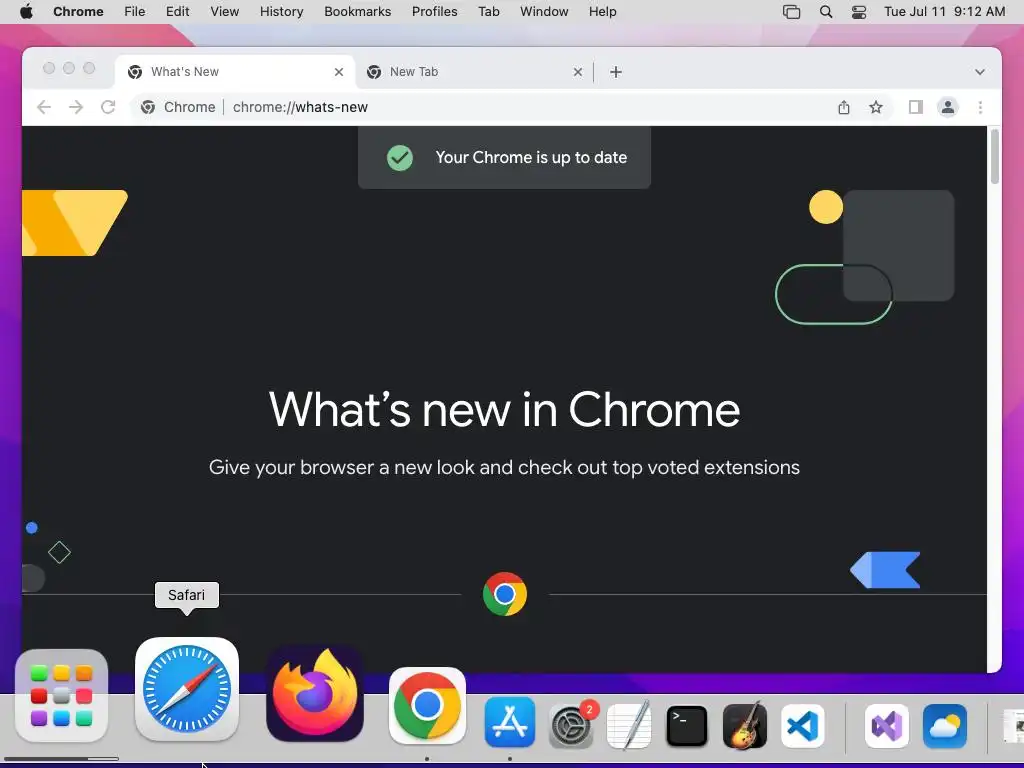Open Terminal from the dock
This screenshot has width=1024, height=768.
click(x=686, y=726)
